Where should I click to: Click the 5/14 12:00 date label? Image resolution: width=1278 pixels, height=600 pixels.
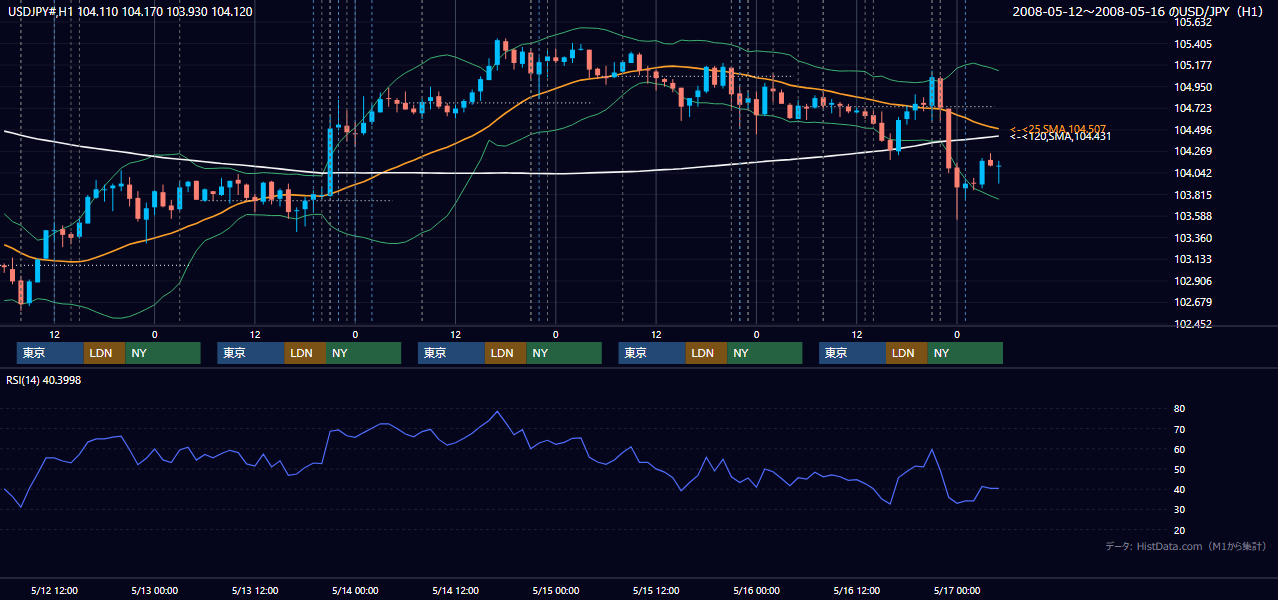coord(455,590)
